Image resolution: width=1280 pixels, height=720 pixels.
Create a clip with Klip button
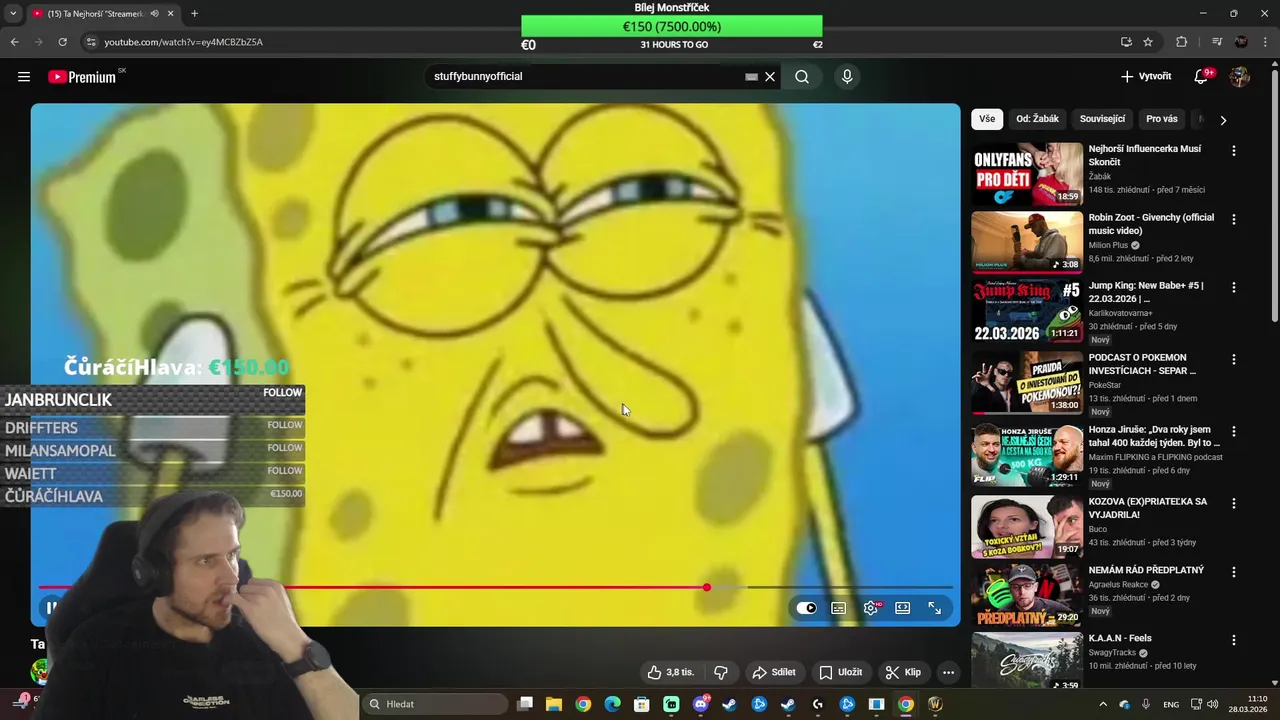click(x=903, y=673)
